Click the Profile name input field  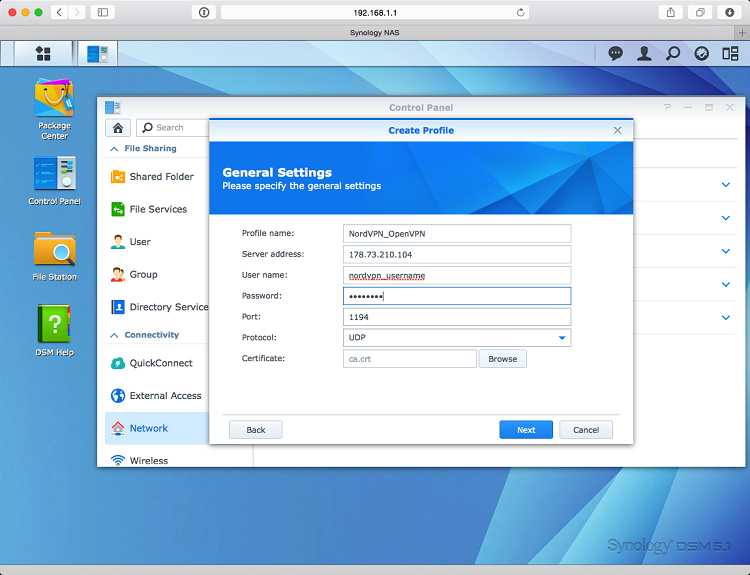(456, 233)
